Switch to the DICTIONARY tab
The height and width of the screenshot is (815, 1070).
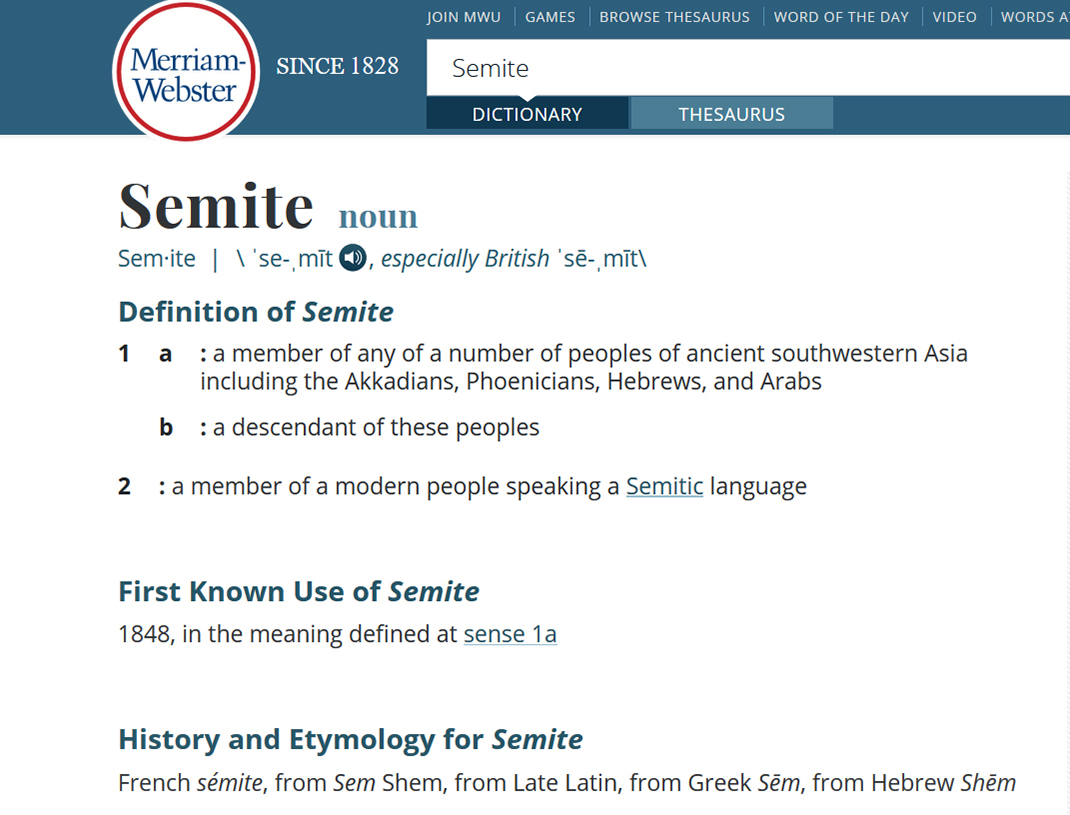point(527,114)
